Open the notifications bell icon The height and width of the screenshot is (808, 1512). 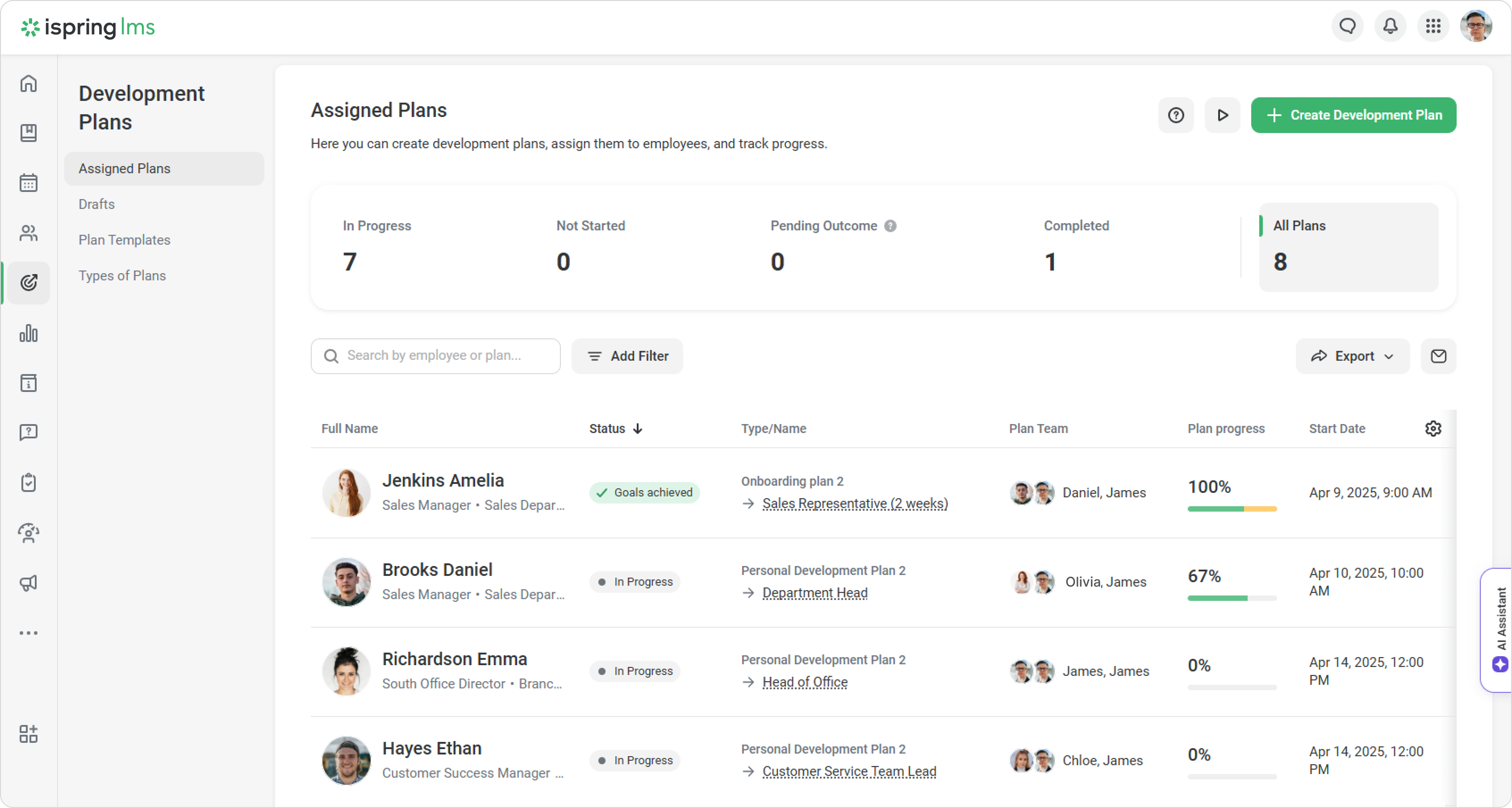[1390, 26]
